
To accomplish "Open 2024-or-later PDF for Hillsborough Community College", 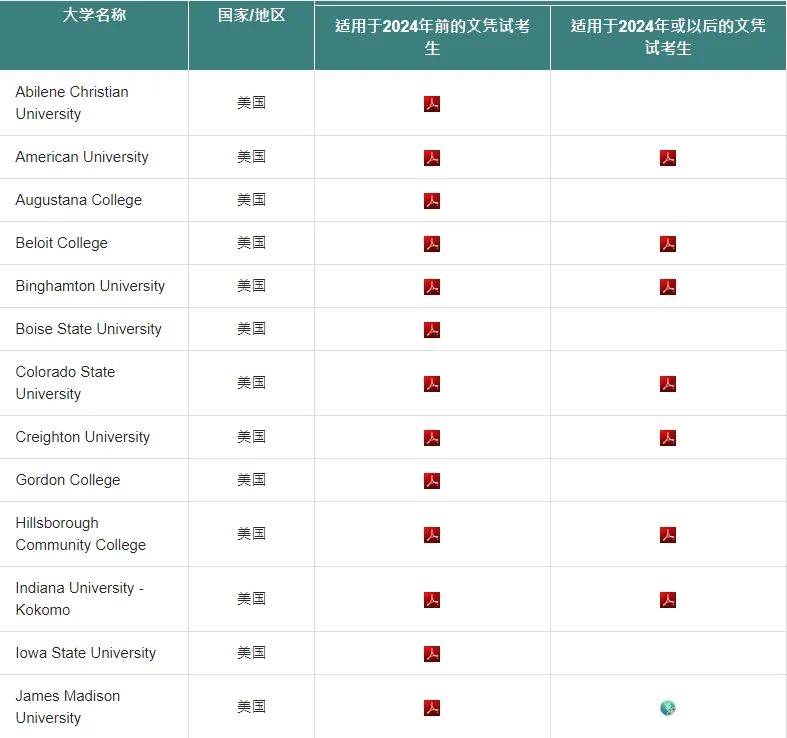I will click(668, 535).
